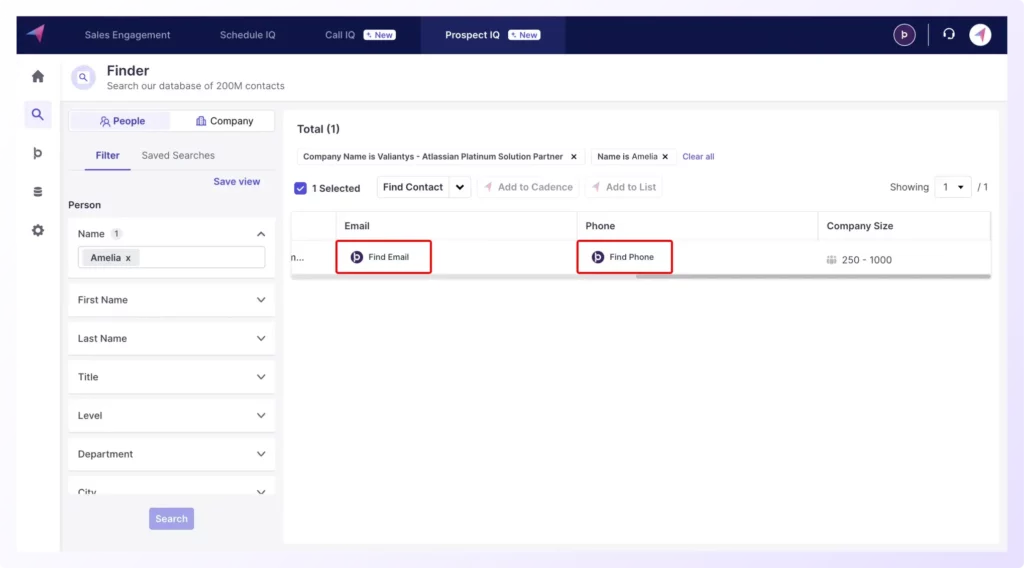This screenshot has height=568, width=1024.
Task: Open the Saved Searches tab
Action: 178,155
